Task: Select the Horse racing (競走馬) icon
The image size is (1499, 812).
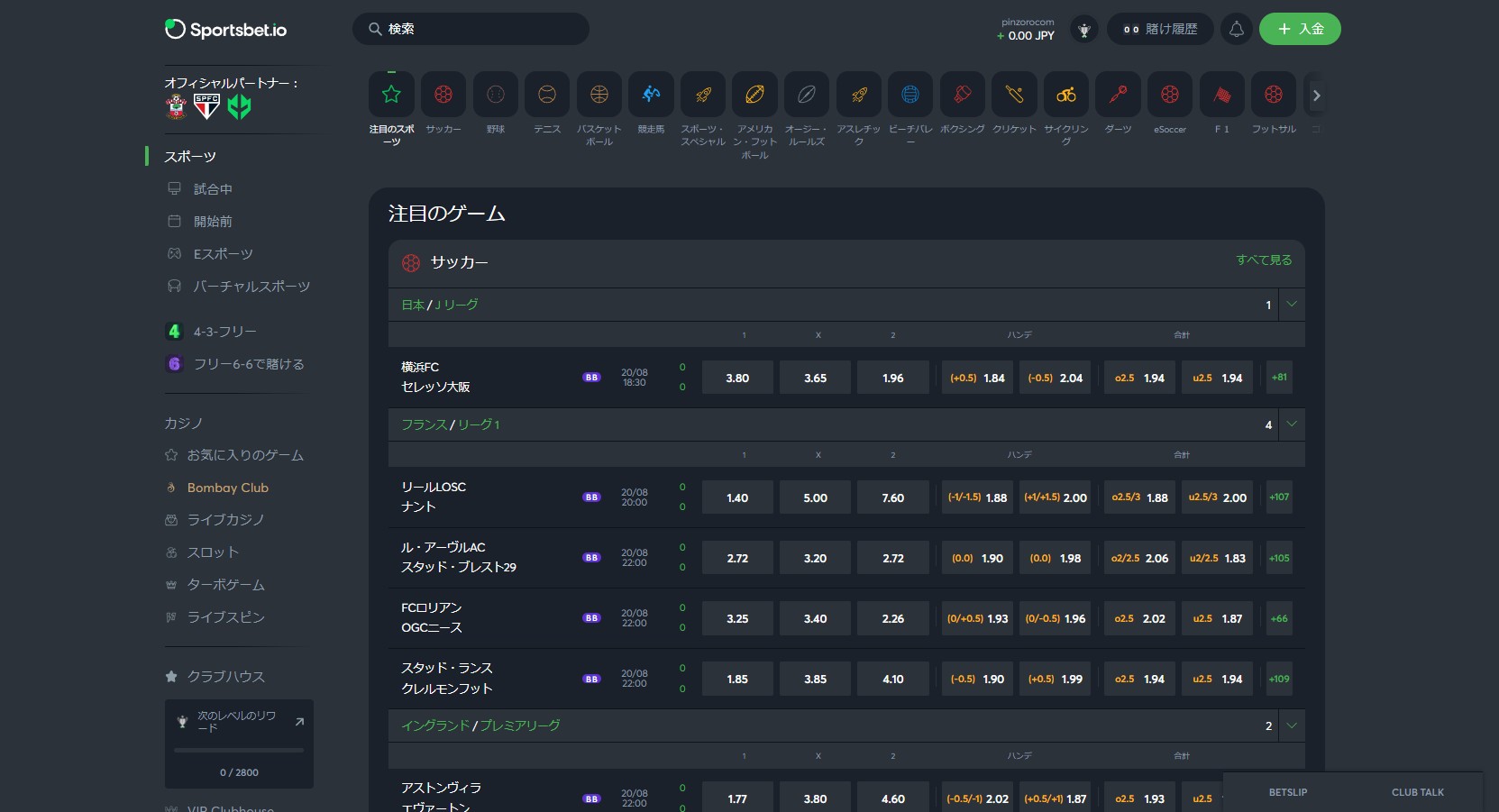Action: 651,95
